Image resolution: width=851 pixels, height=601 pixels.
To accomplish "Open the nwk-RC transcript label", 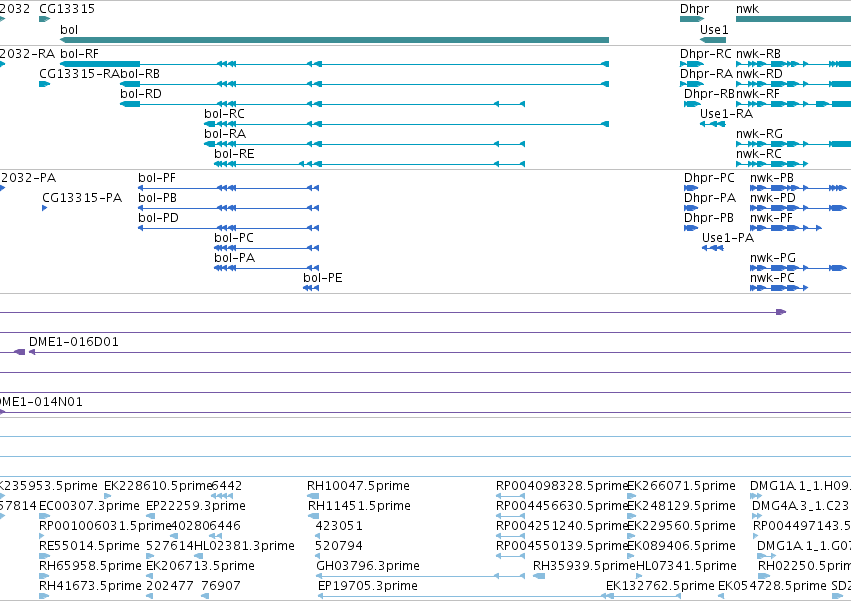I will tap(759, 154).
